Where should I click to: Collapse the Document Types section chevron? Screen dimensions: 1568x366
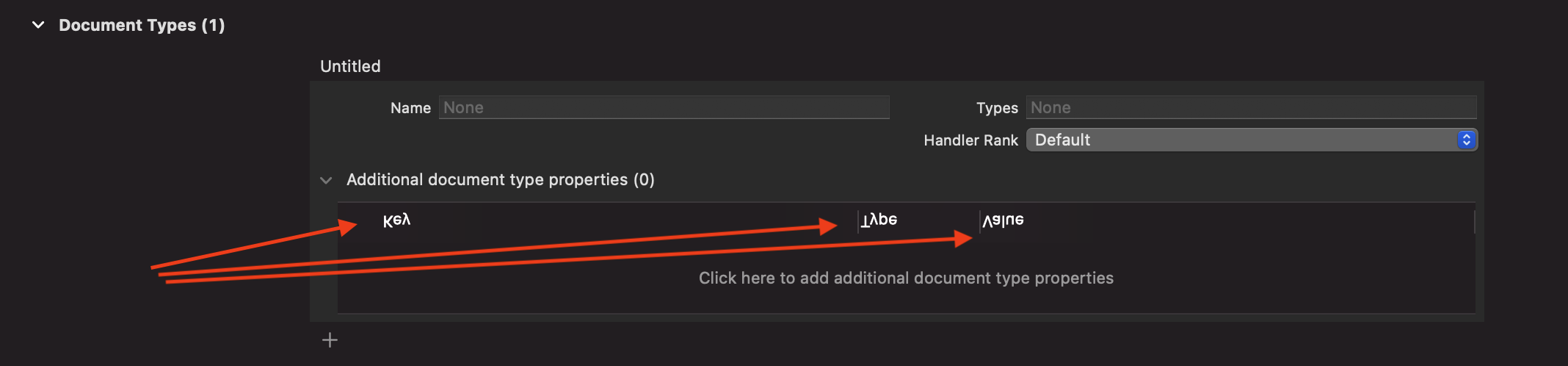(38, 25)
